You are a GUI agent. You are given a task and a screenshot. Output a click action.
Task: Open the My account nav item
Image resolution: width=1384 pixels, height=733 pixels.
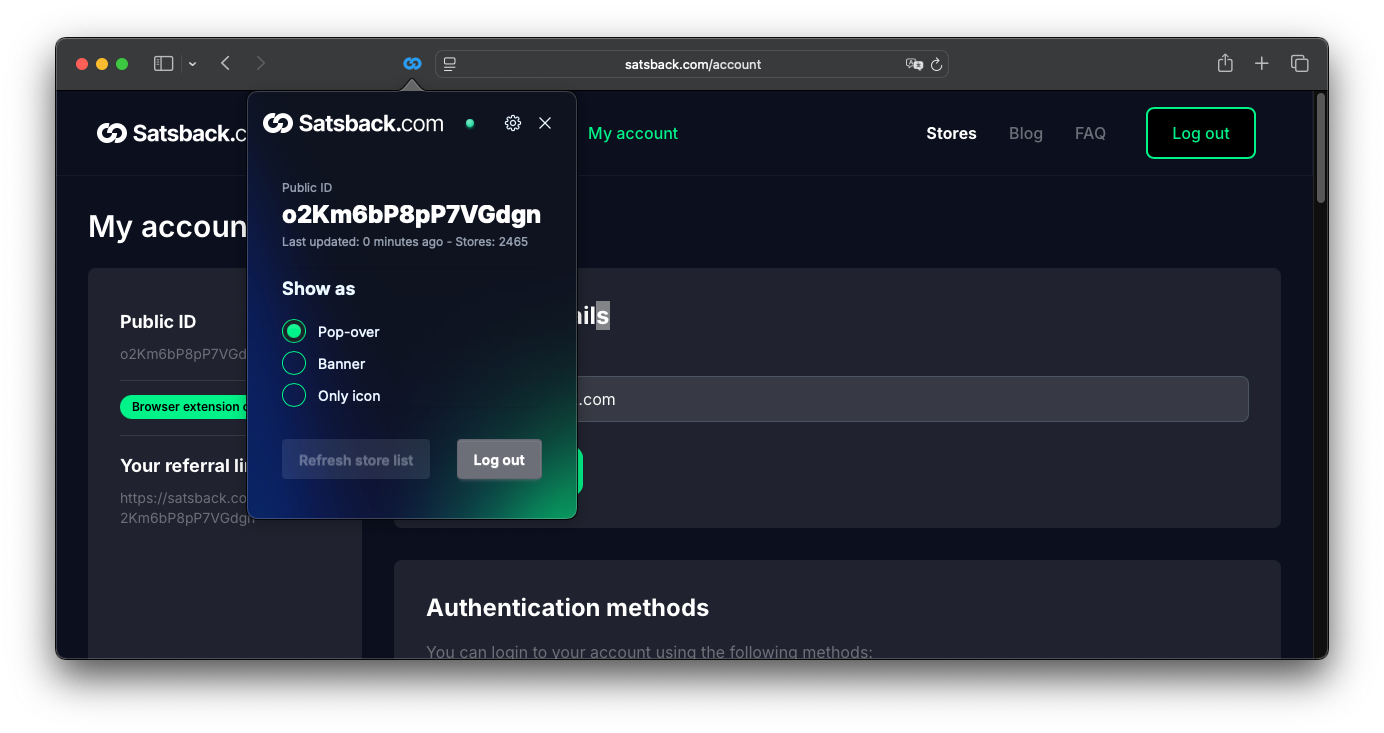633,133
